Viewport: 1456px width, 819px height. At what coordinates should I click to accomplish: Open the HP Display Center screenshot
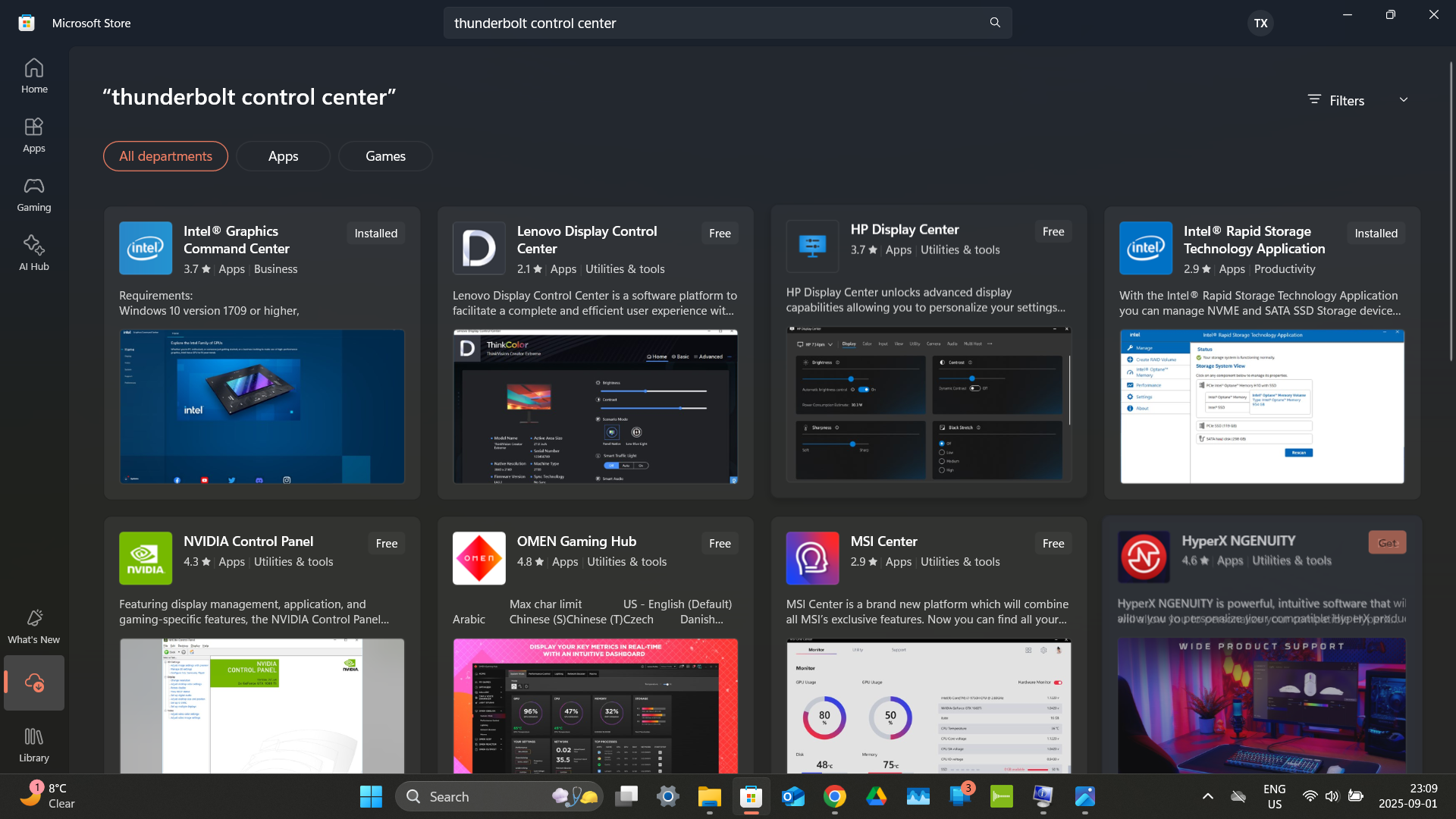point(929,404)
